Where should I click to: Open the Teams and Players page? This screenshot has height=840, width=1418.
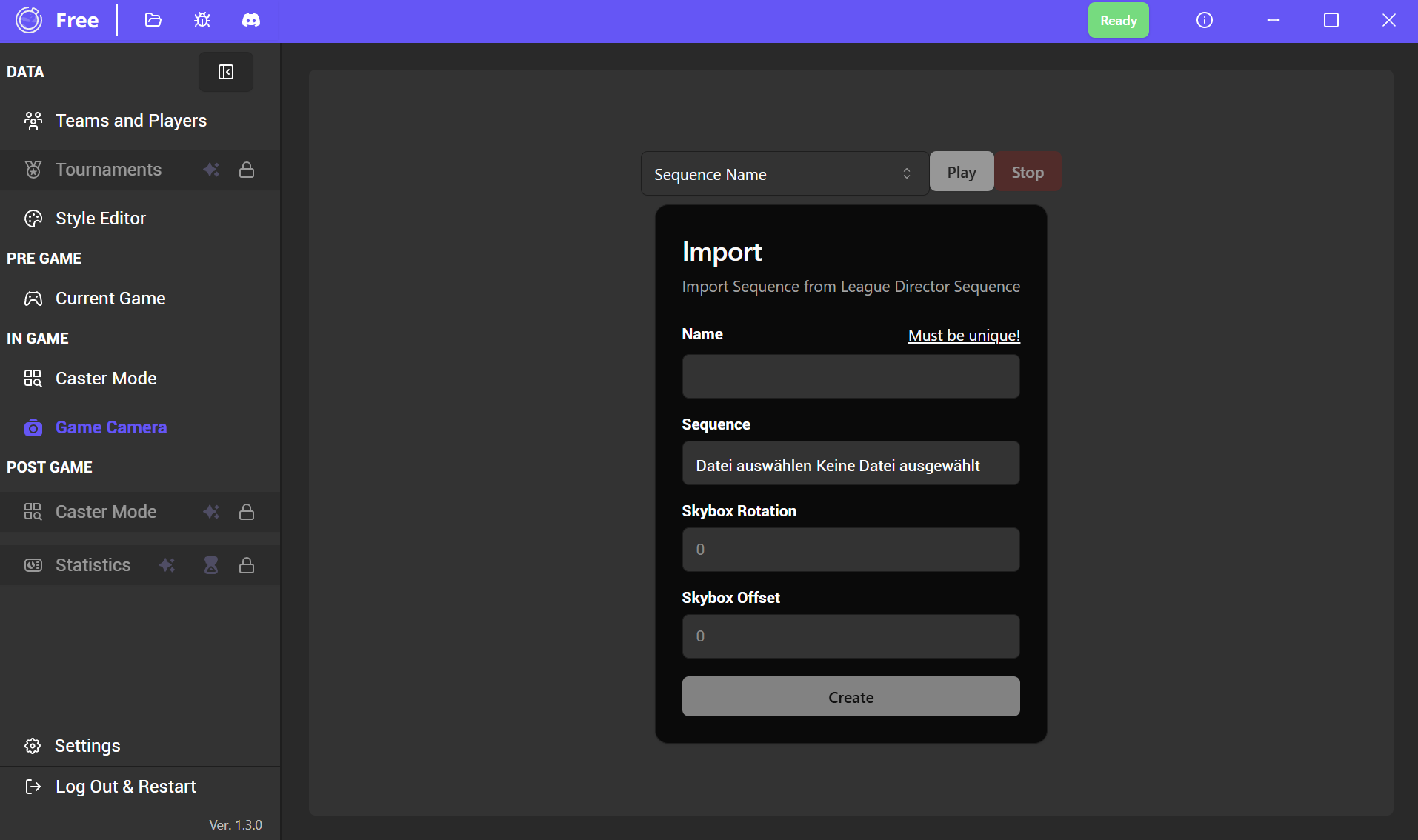[131, 121]
